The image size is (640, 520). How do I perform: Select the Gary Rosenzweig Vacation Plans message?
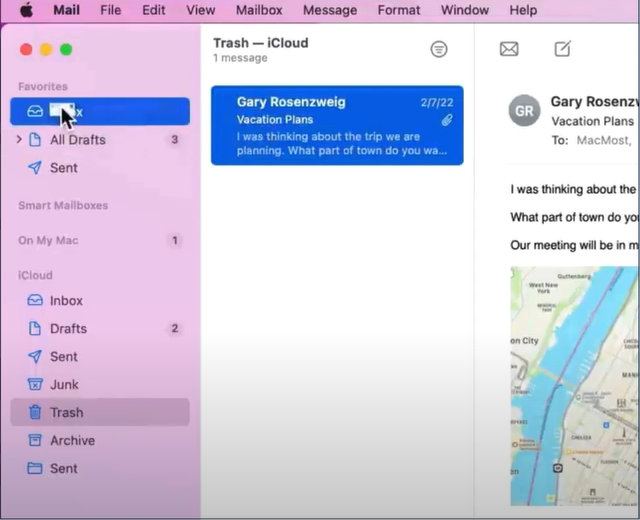[337, 125]
